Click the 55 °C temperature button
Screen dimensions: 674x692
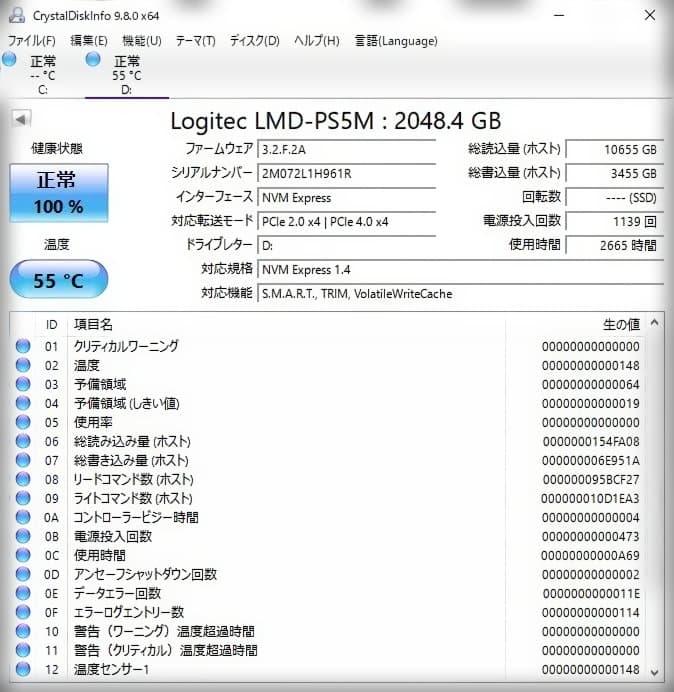click(x=59, y=279)
